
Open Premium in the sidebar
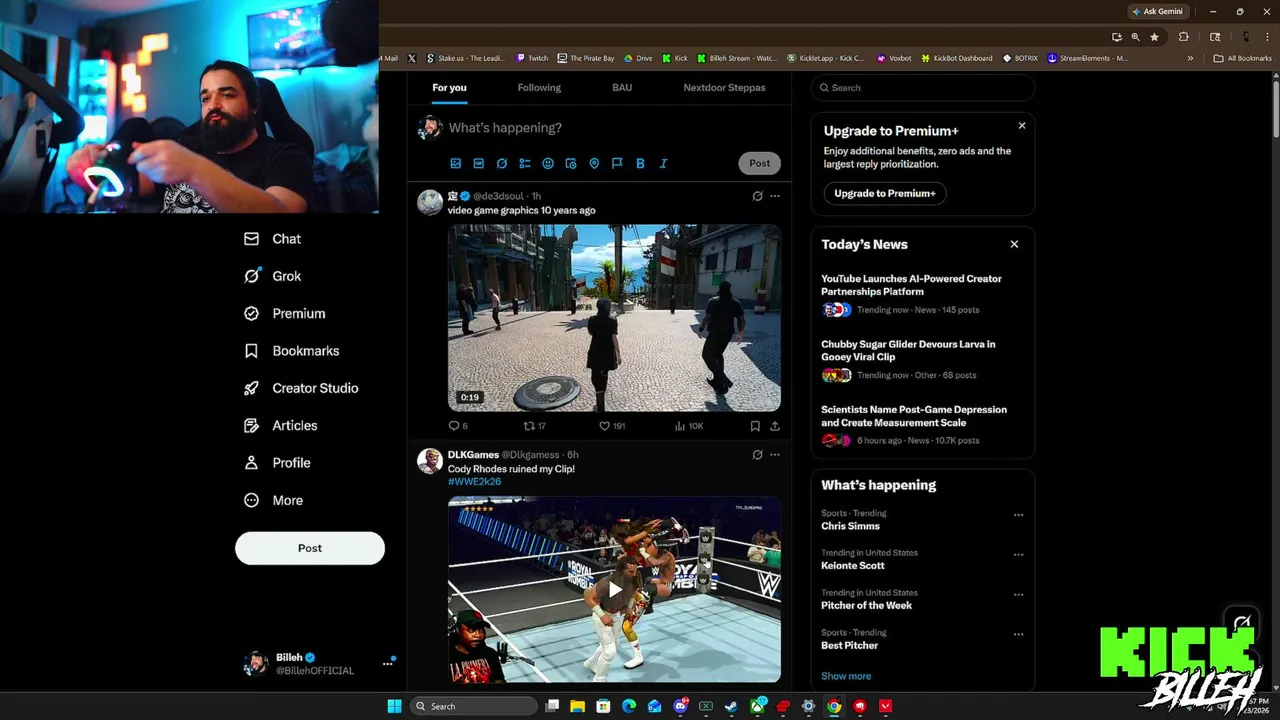pyautogui.click(x=285, y=314)
